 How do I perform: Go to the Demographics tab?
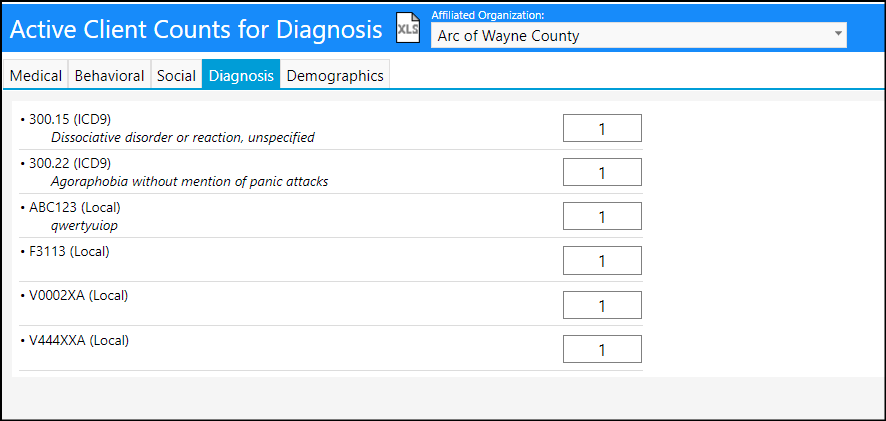pyautogui.click(x=335, y=75)
